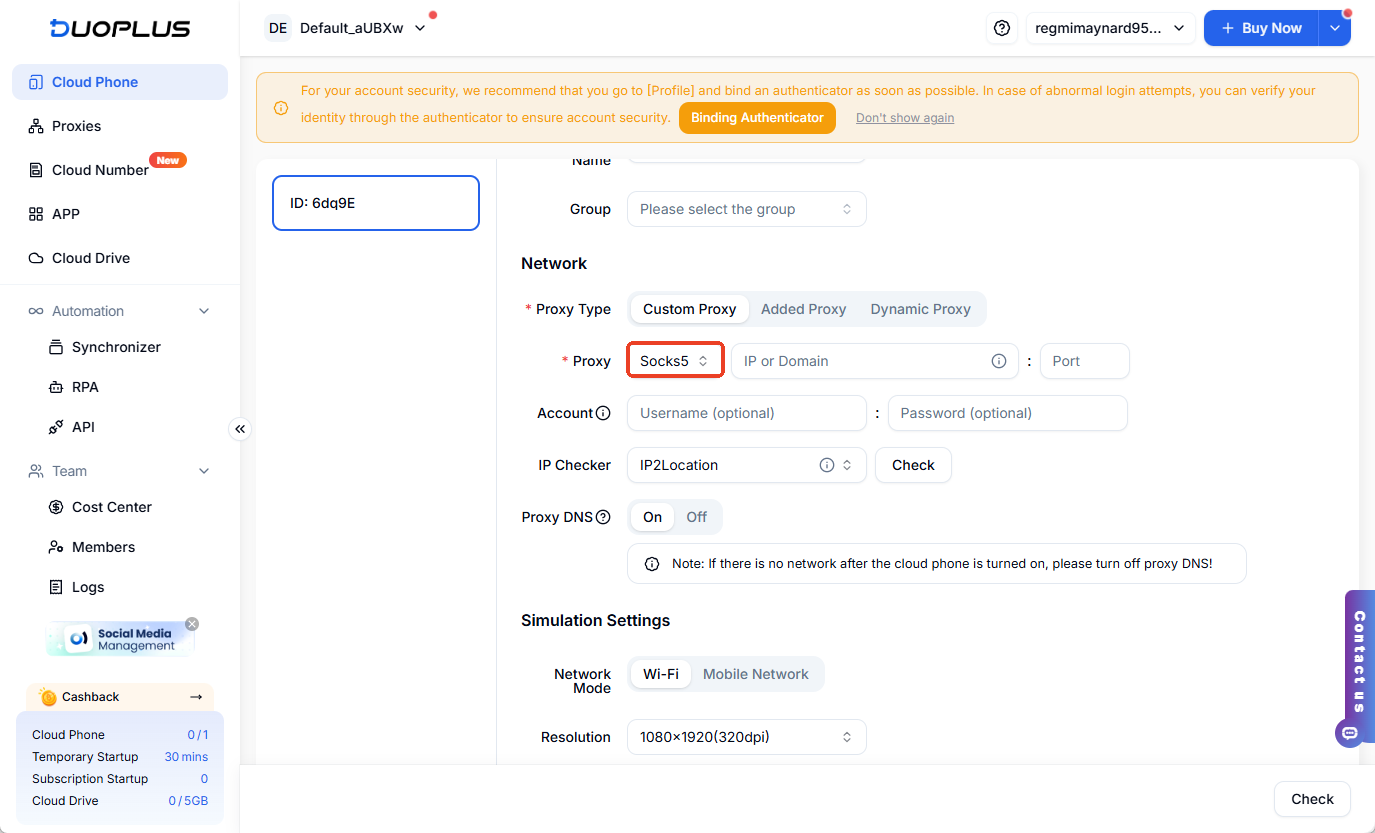Close the Social Media Management banner

192,624
